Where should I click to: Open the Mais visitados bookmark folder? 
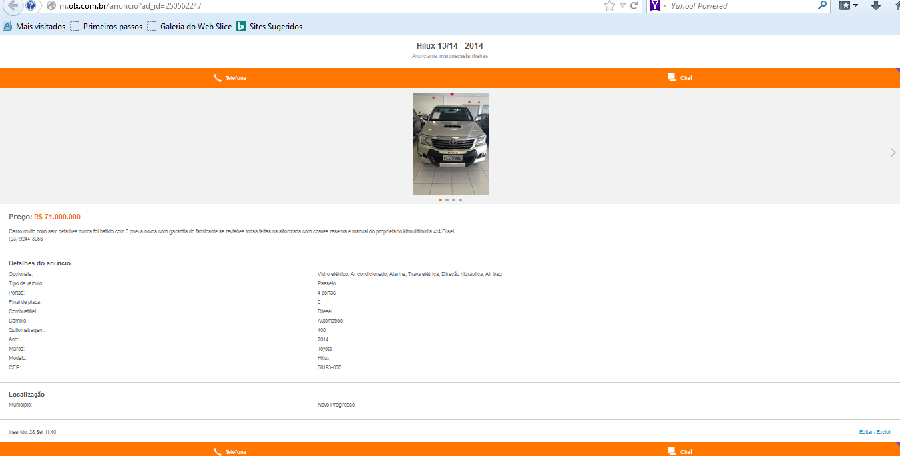(34, 26)
